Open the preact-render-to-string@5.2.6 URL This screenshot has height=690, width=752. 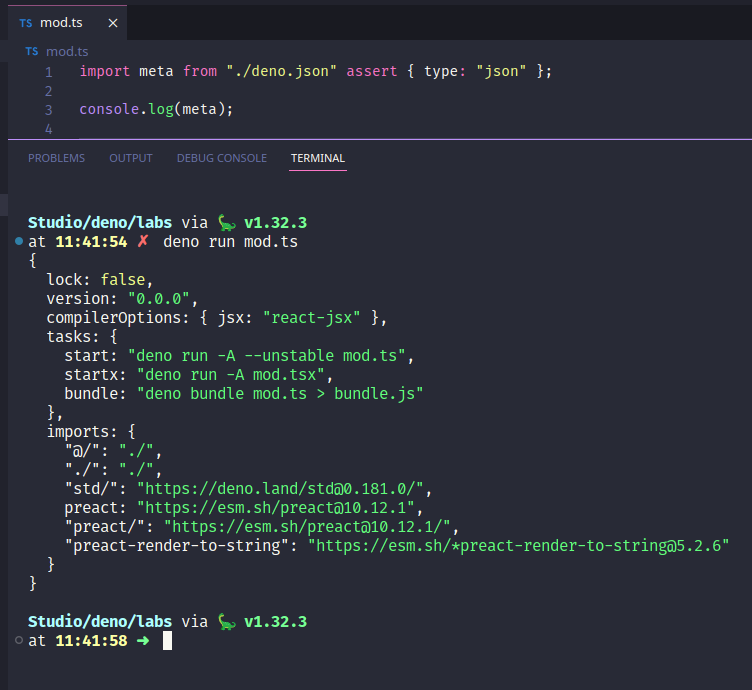tap(518, 546)
